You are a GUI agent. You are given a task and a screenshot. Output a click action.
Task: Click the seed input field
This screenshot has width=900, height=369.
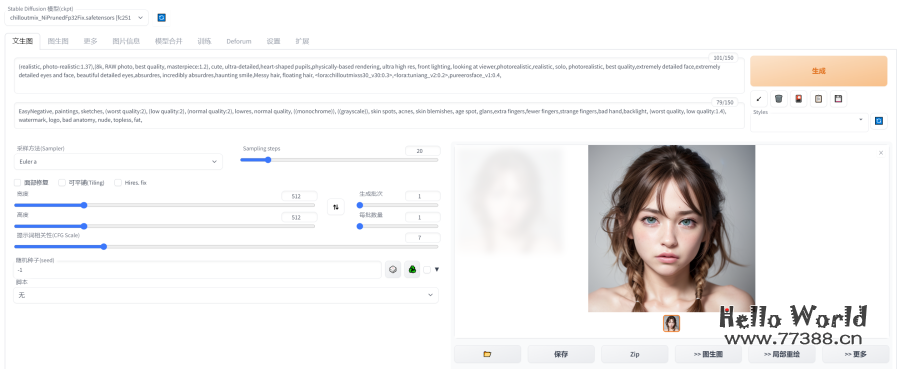click(198, 270)
